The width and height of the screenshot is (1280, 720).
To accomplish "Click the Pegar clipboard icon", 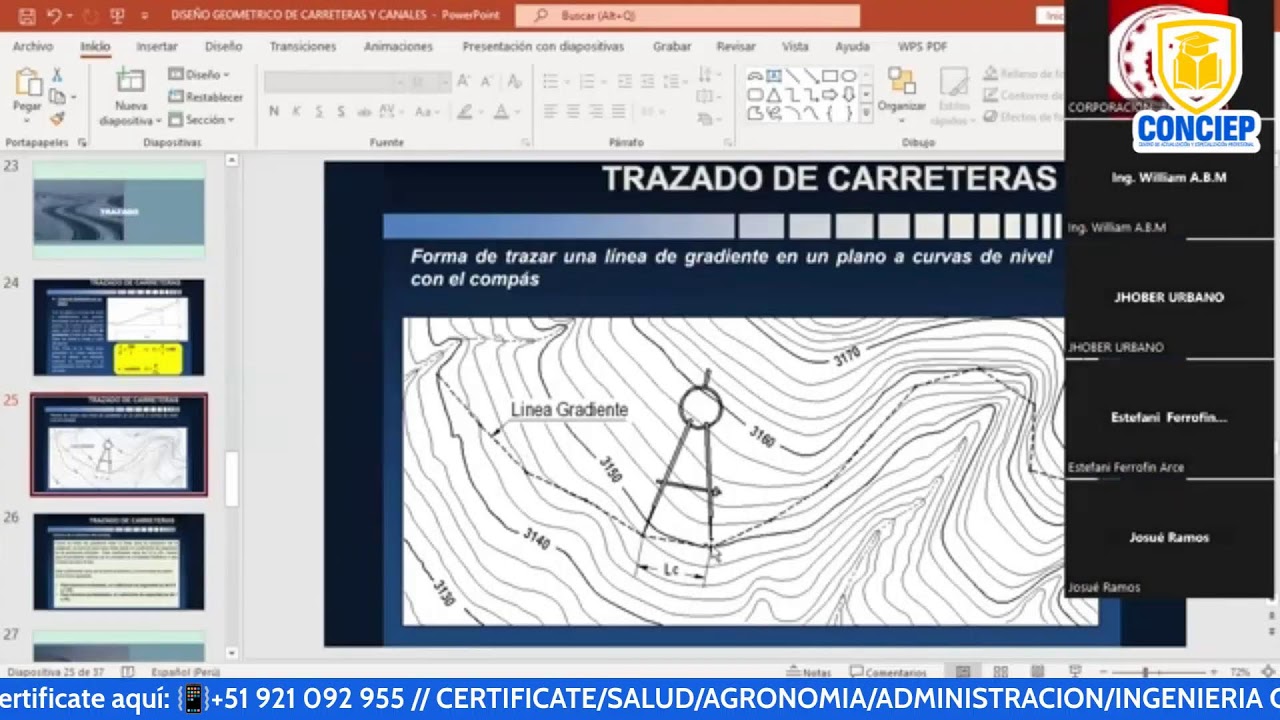I will pos(27,82).
